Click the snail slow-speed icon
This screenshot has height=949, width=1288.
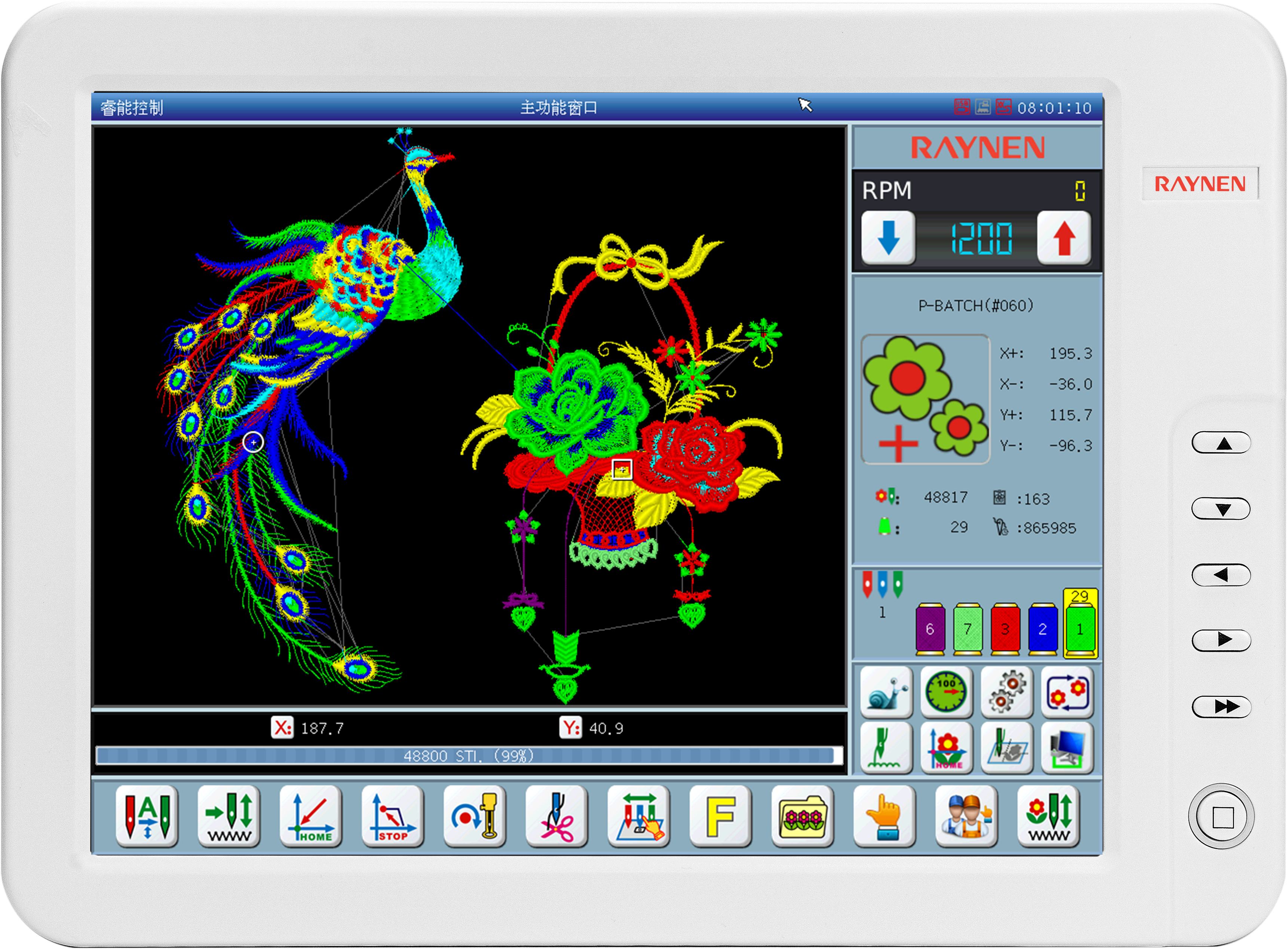click(x=886, y=693)
